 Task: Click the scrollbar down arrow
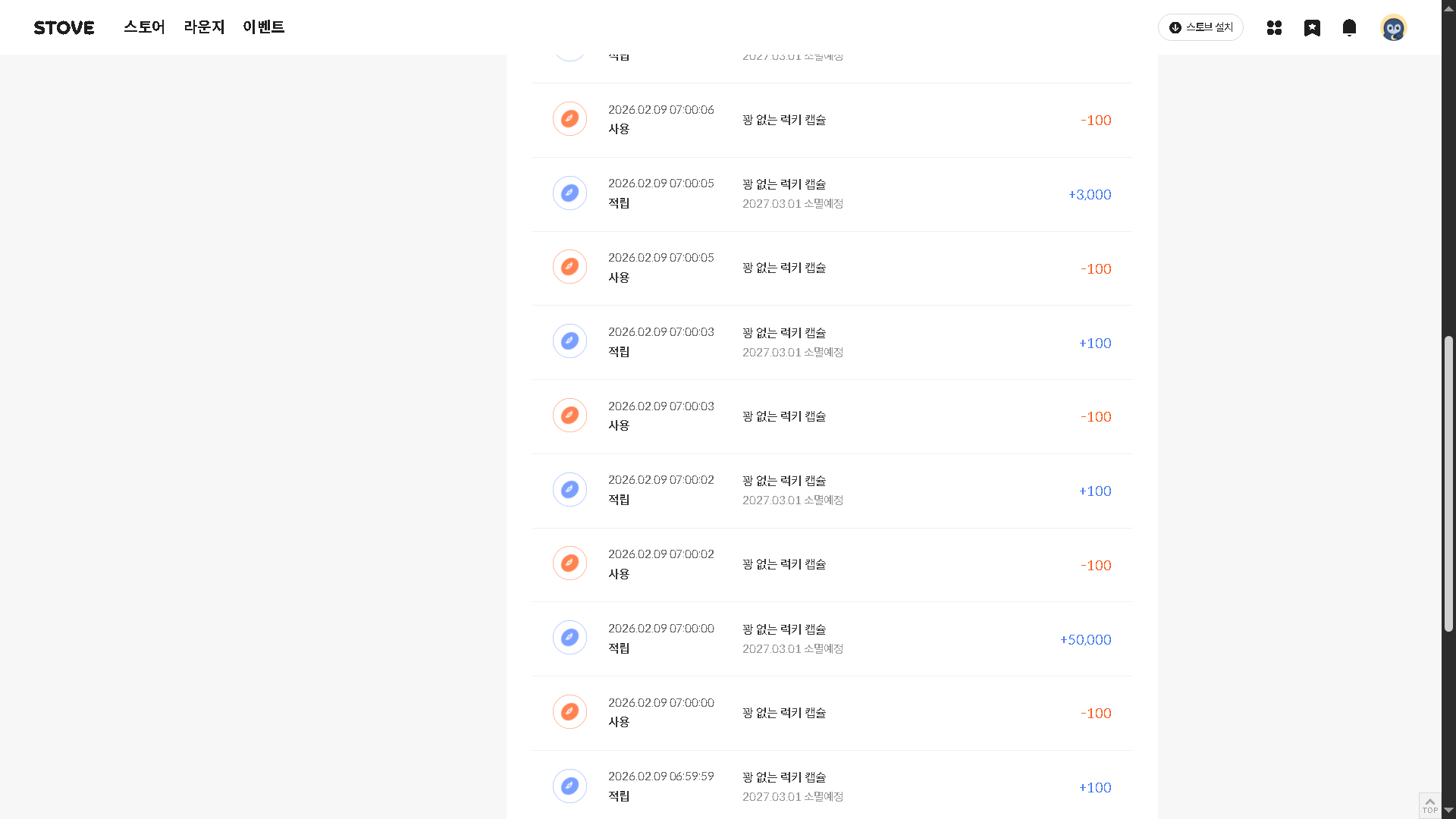tap(1448, 811)
